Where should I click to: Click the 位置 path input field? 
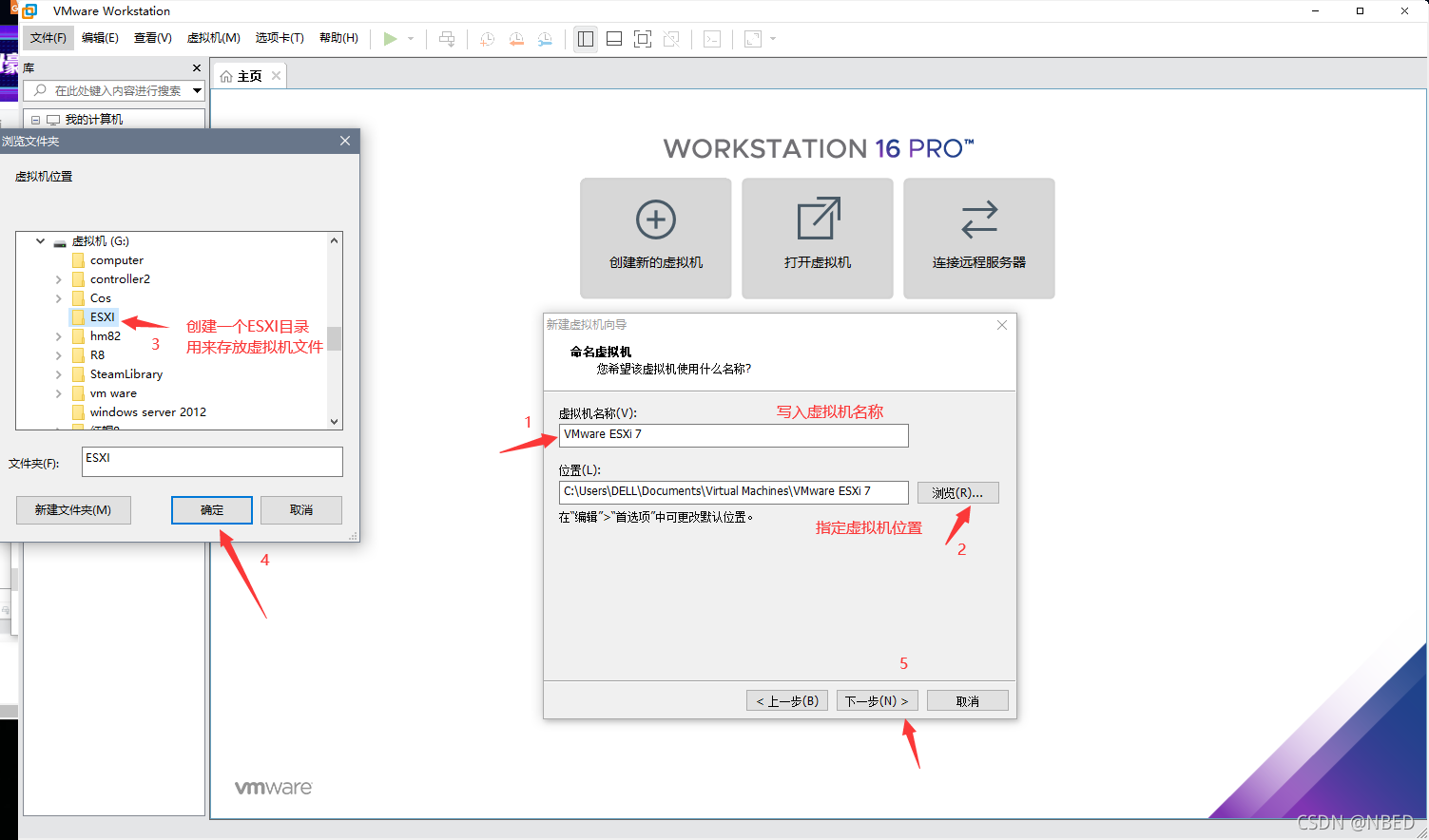[734, 492]
